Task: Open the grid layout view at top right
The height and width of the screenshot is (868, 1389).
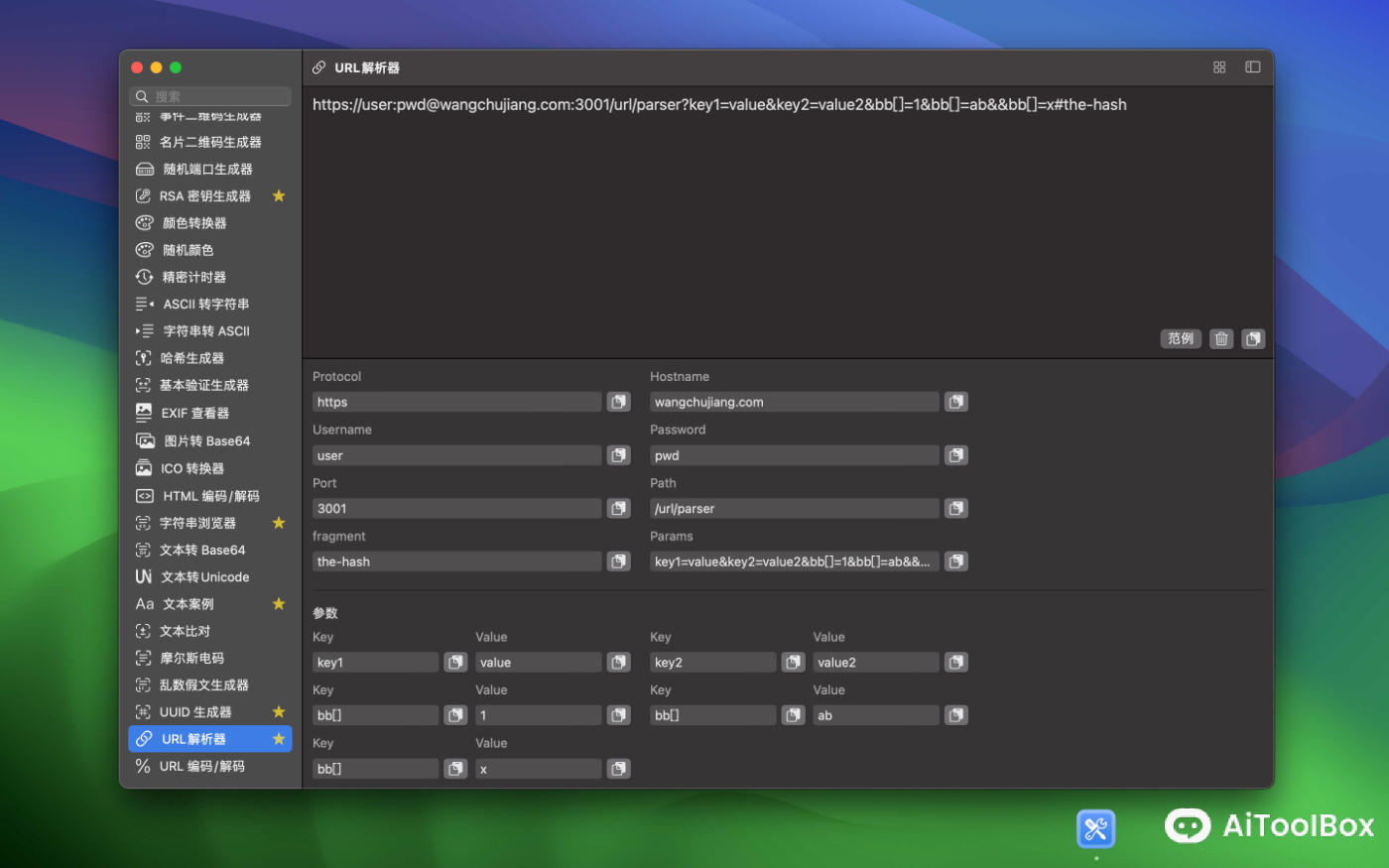Action: point(1218,67)
